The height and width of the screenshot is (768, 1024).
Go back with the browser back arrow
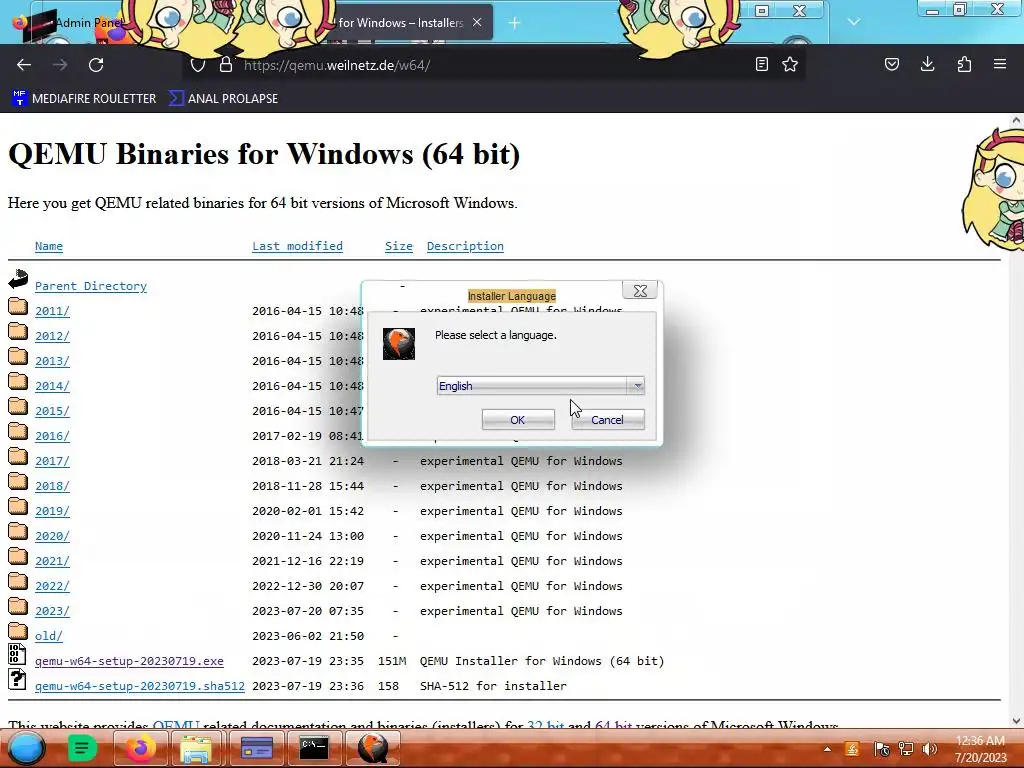coord(24,65)
